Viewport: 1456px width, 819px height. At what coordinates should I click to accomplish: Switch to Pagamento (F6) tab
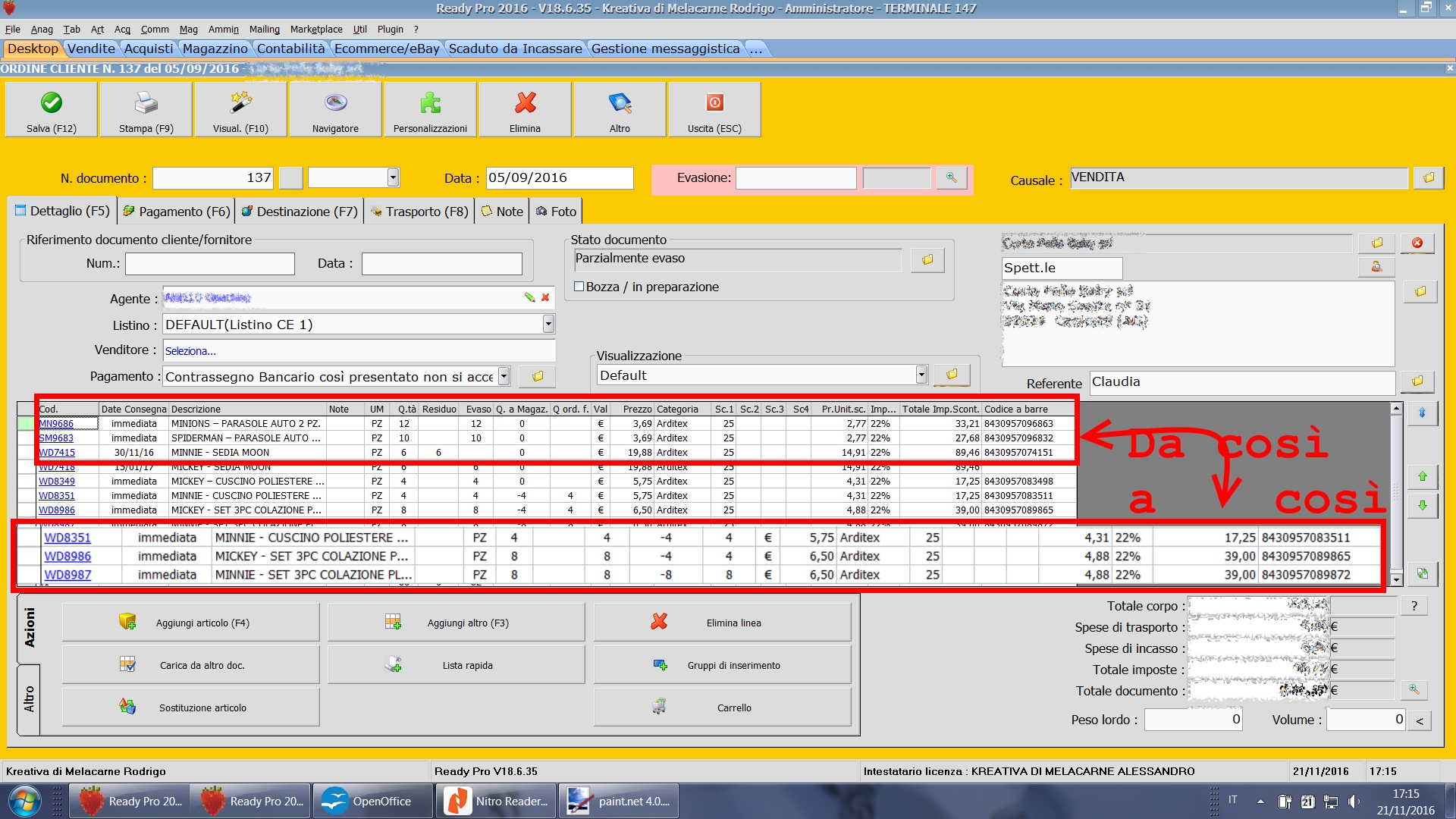coord(177,212)
